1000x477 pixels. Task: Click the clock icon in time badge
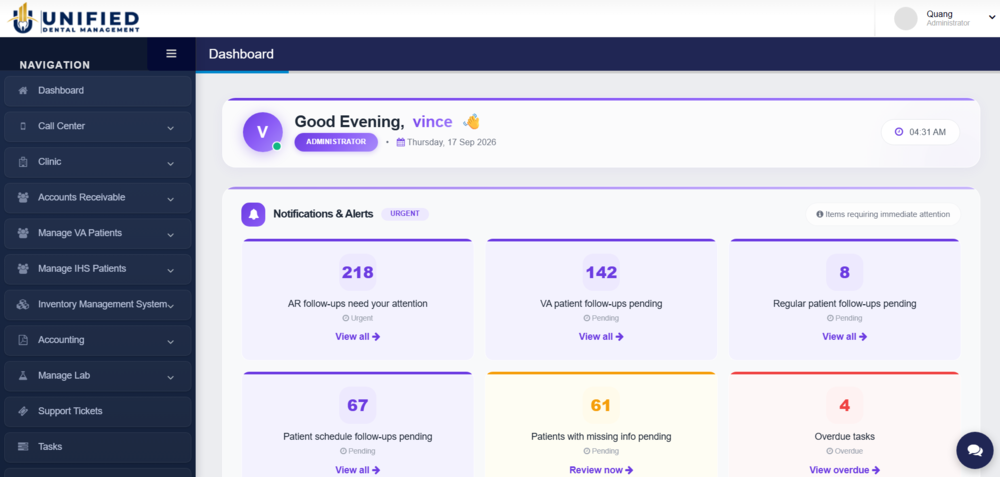pyautogui.click(x=899, y=132)
